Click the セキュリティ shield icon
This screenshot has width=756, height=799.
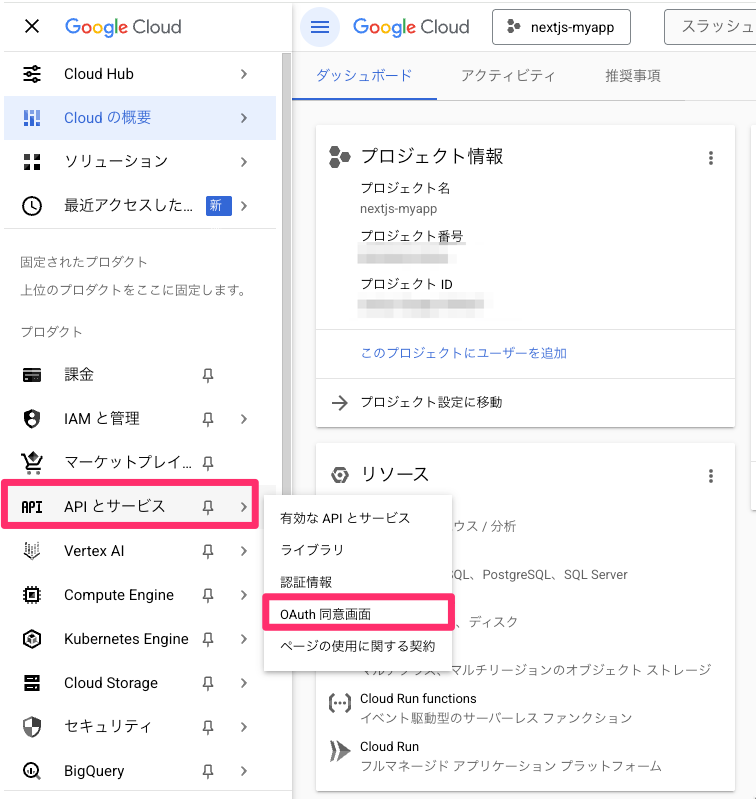(32, 727)
